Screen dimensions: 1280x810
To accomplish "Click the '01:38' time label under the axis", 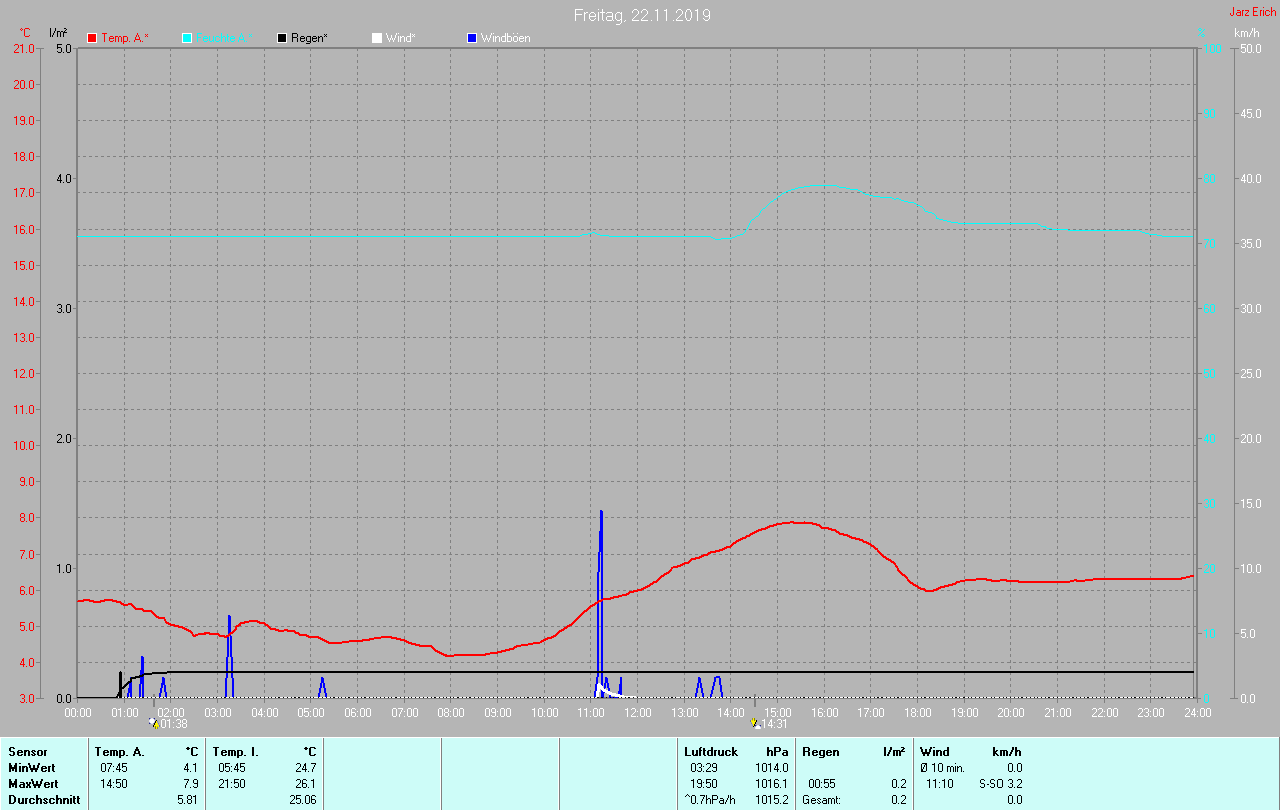I will (x=173, y=723).
